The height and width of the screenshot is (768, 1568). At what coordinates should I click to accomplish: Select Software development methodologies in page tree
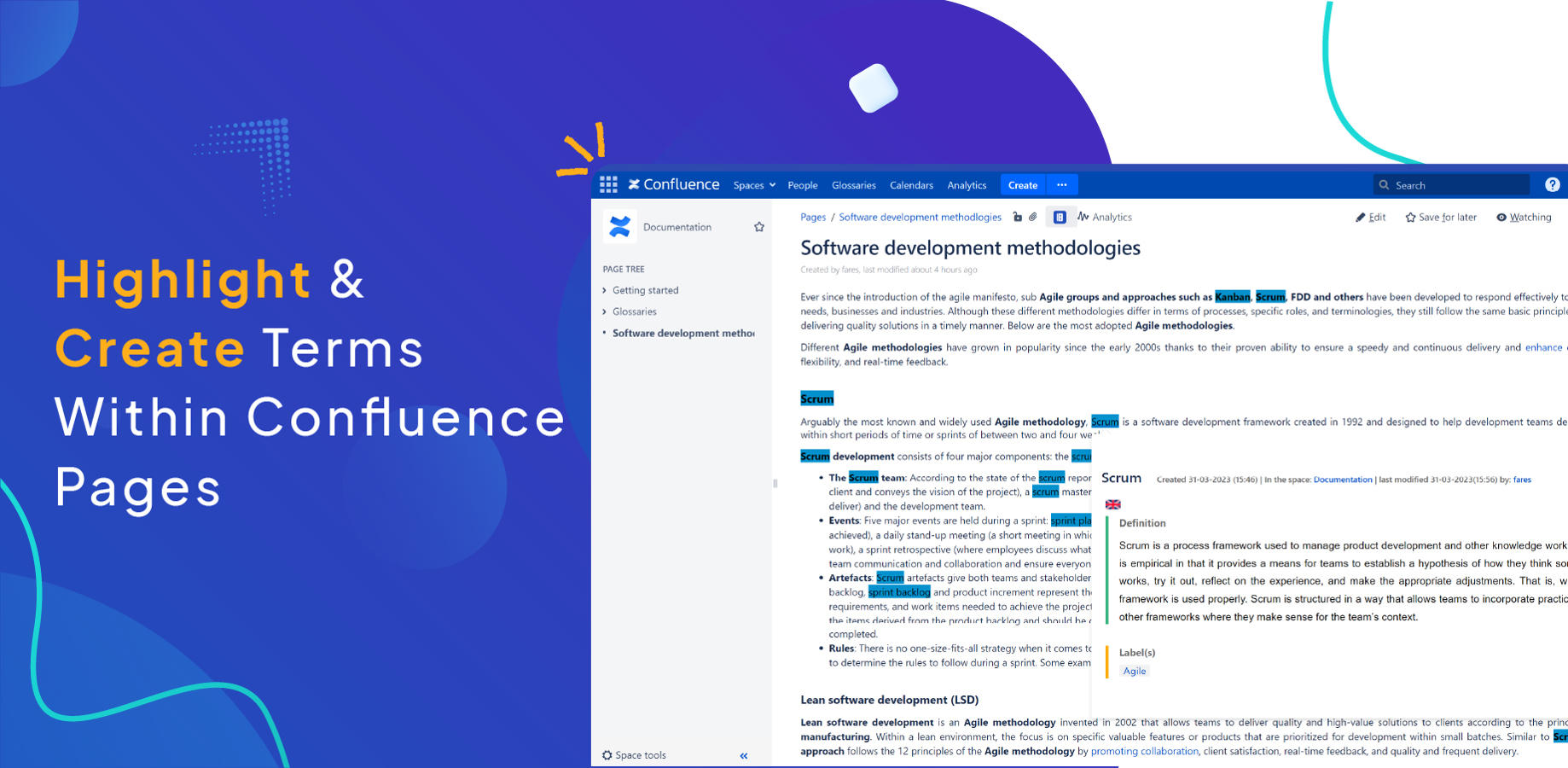[683, 333]
